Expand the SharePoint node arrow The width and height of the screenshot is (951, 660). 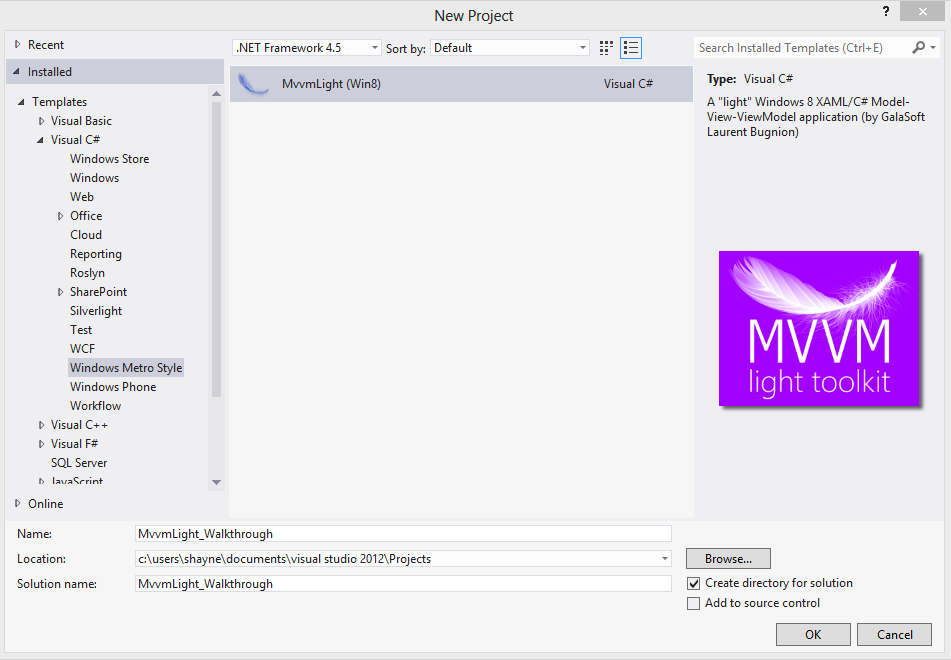point(60,292)
